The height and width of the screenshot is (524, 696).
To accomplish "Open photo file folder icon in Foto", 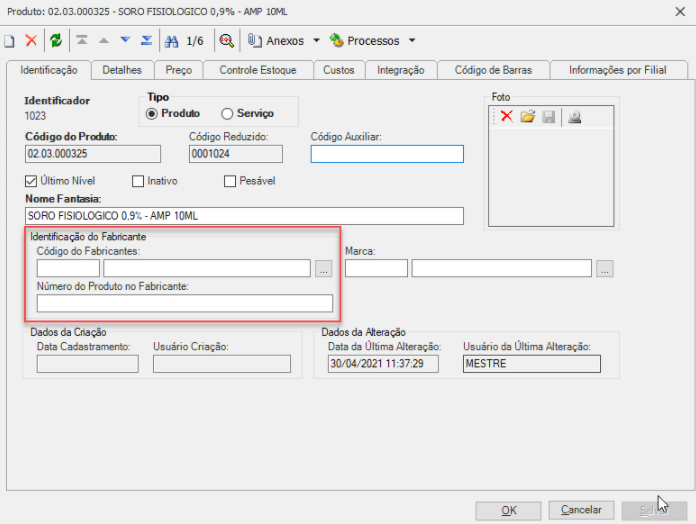I will [528, 117].
